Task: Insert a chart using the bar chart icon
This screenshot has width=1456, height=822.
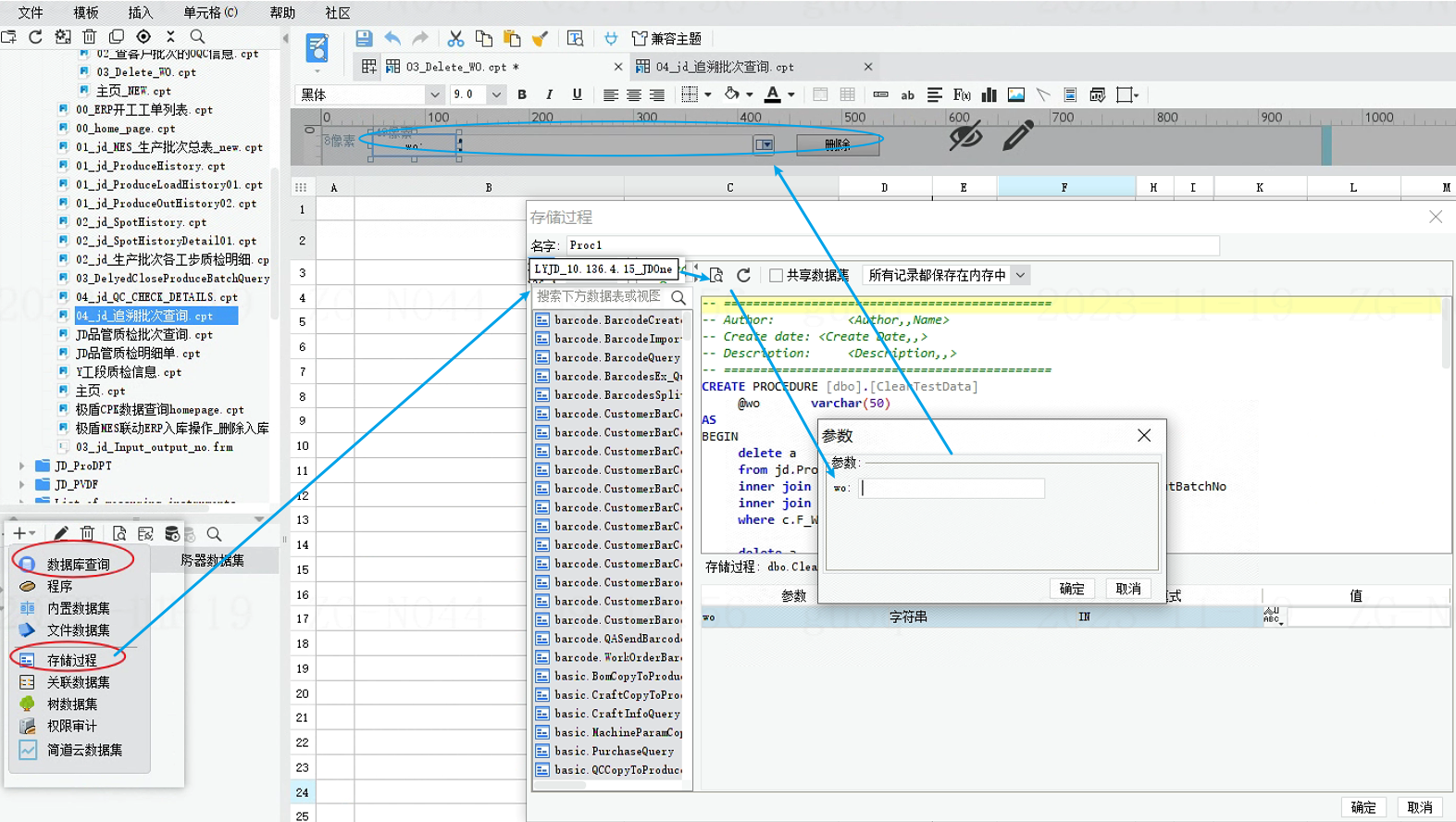Action: [989, 94]
